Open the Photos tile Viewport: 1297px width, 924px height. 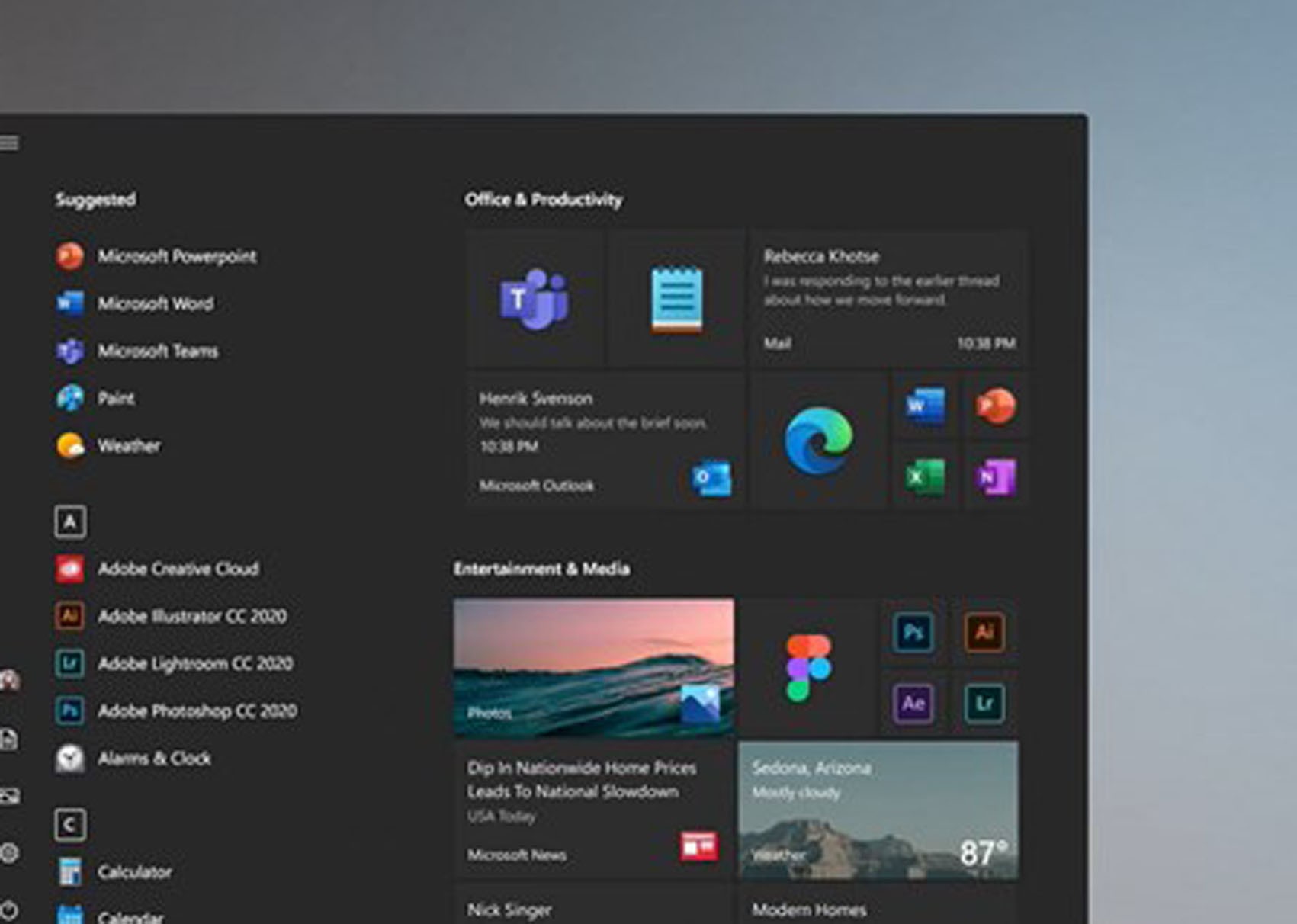(594, 668)
